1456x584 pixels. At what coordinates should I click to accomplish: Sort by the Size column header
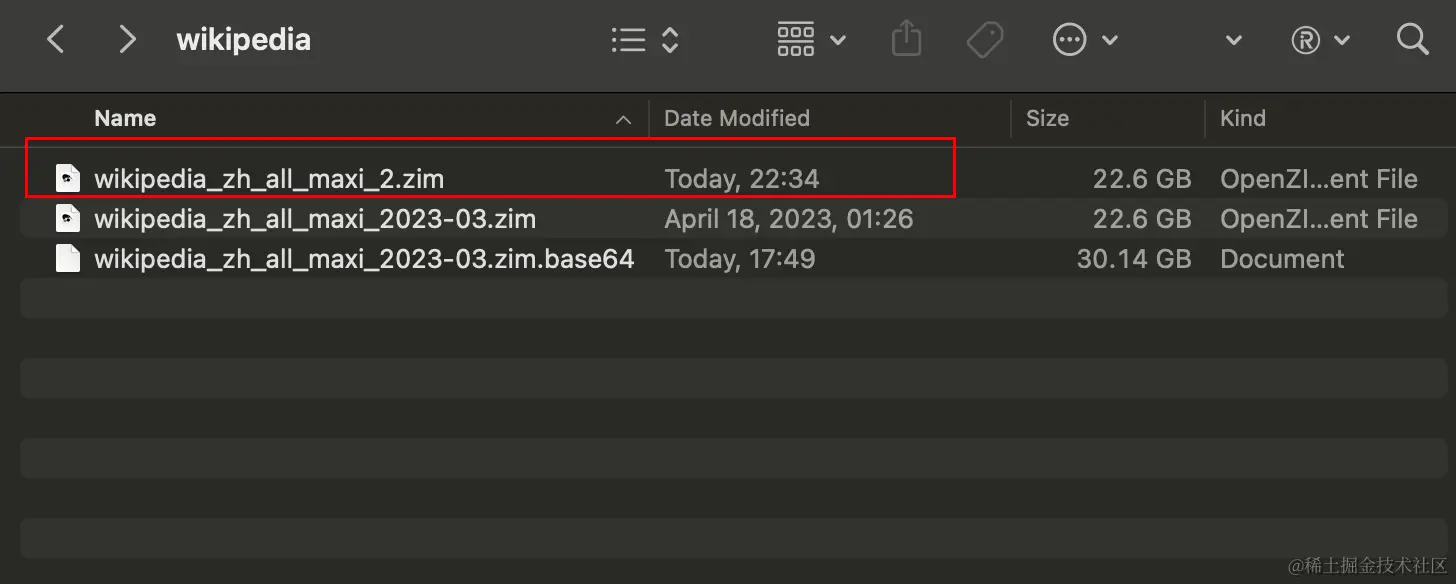click(1047, 118)
